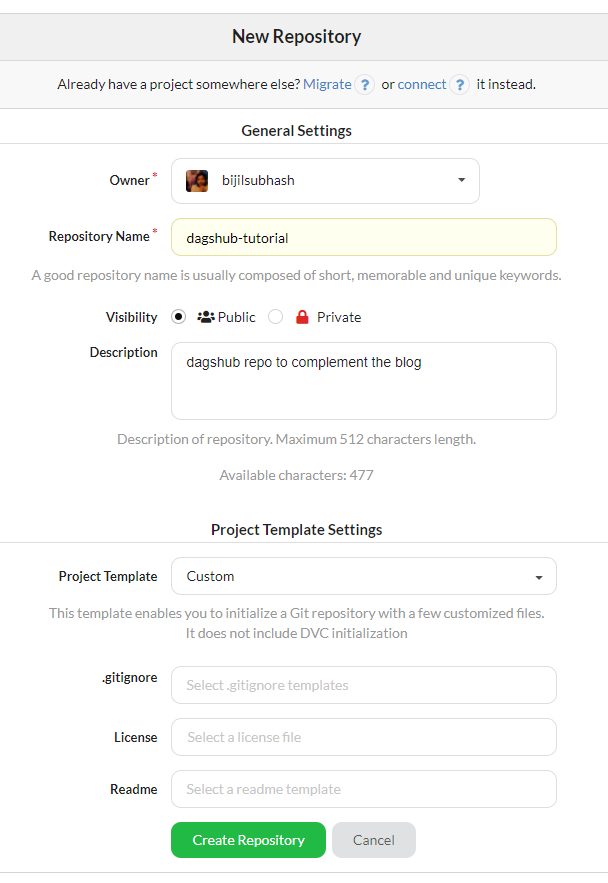Click the Repository Name input field
Image resolution: width=608 pixels, height=883 pixels.
[x=363, y=237]
